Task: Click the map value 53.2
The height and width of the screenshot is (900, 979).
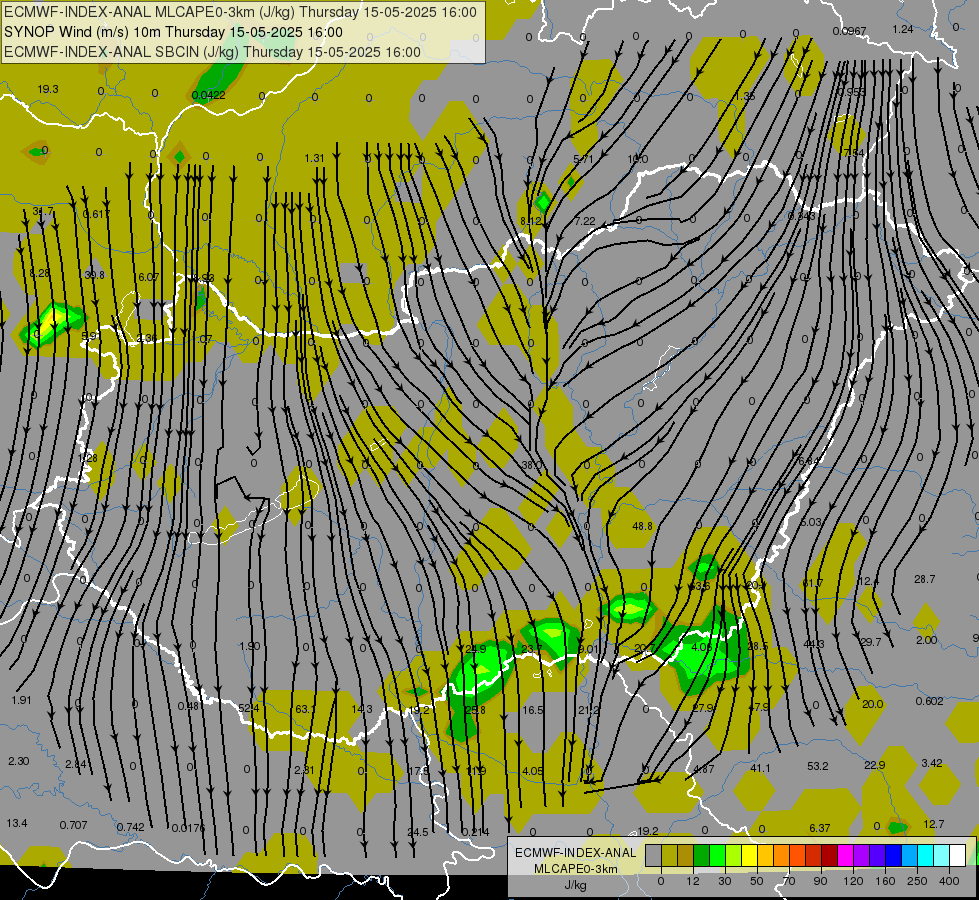Action: [818, 766]
